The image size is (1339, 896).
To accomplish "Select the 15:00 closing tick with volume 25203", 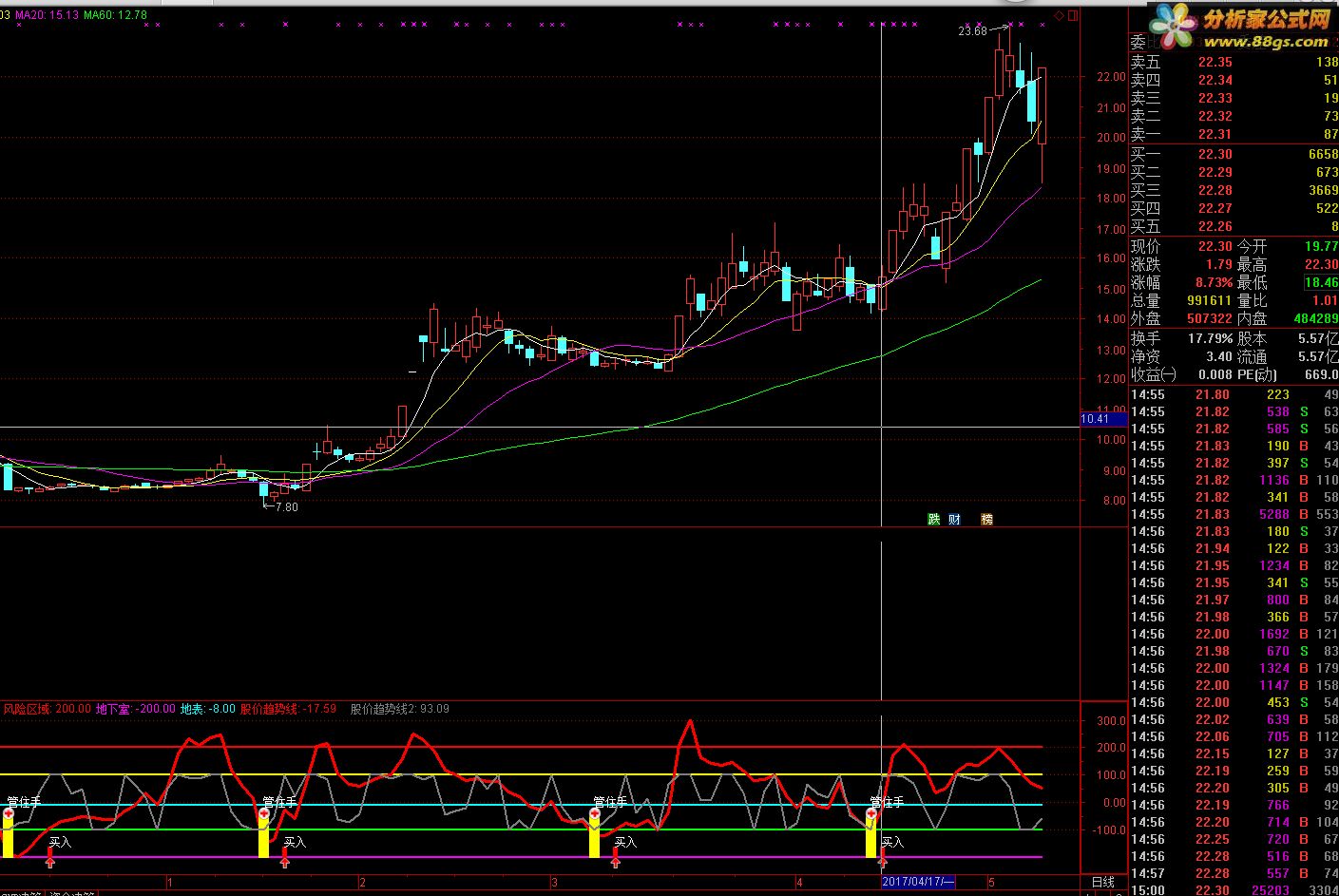I will (x=1234, y=890).
